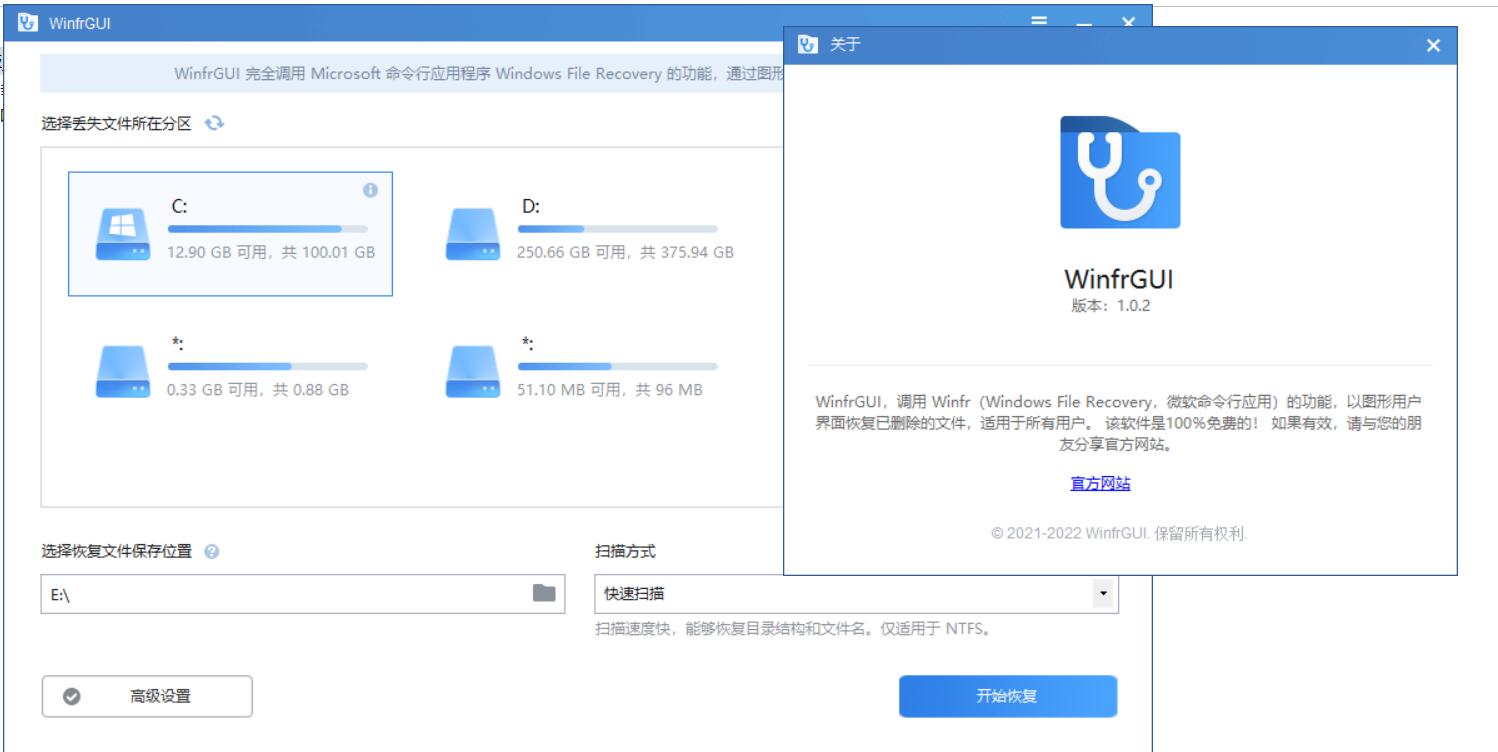Click the 选择丢失文件所在分区 label
Screen dimensions: 1498x752
click(116, 123)
